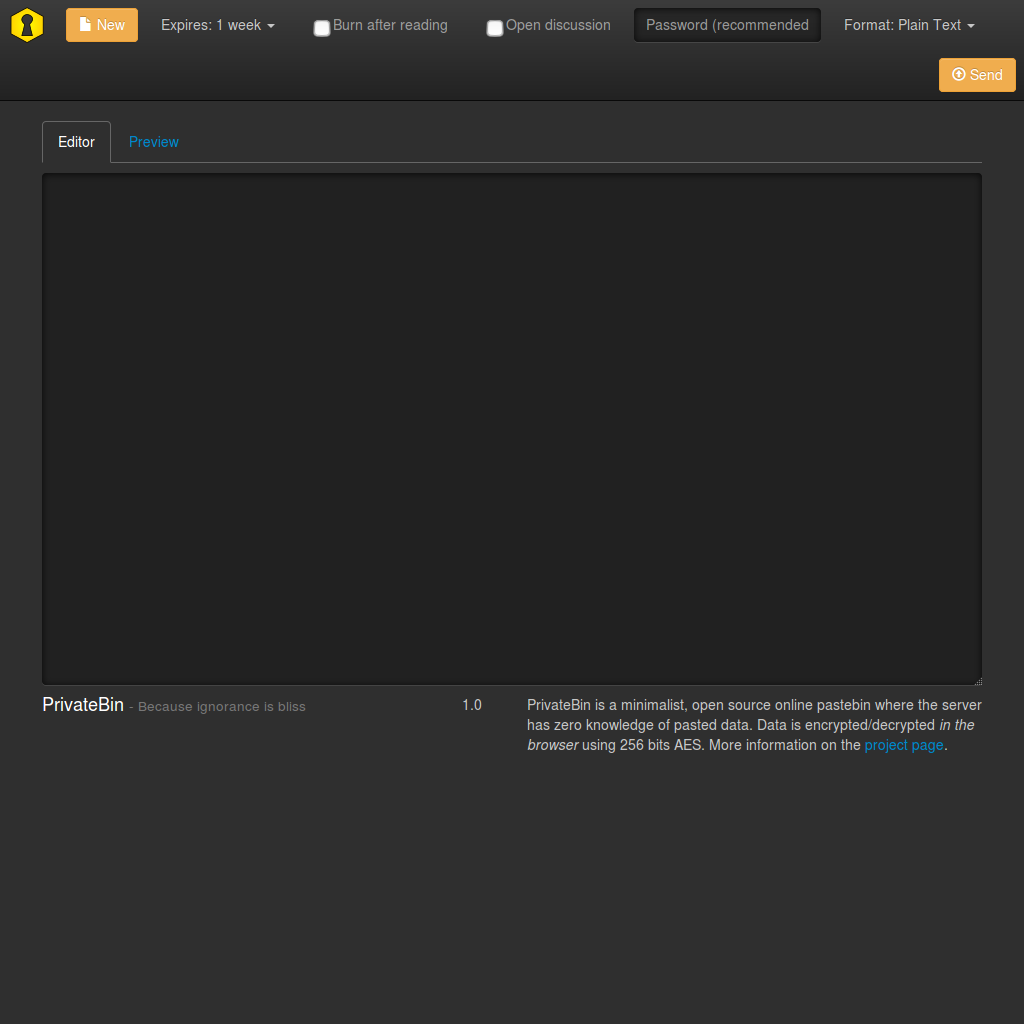Toggle the Burn after reading checkbox off
Screen dimensions: 1024x1024
click(321, 28)
